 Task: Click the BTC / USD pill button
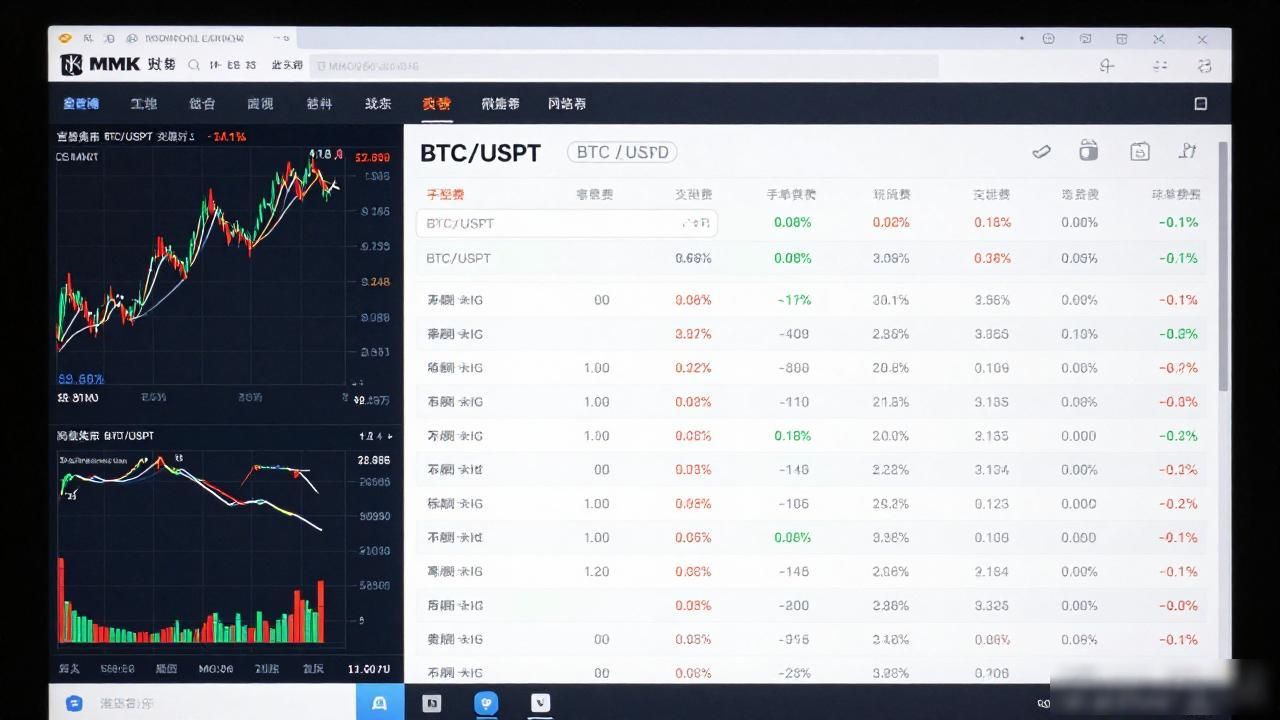click(622, 152)
